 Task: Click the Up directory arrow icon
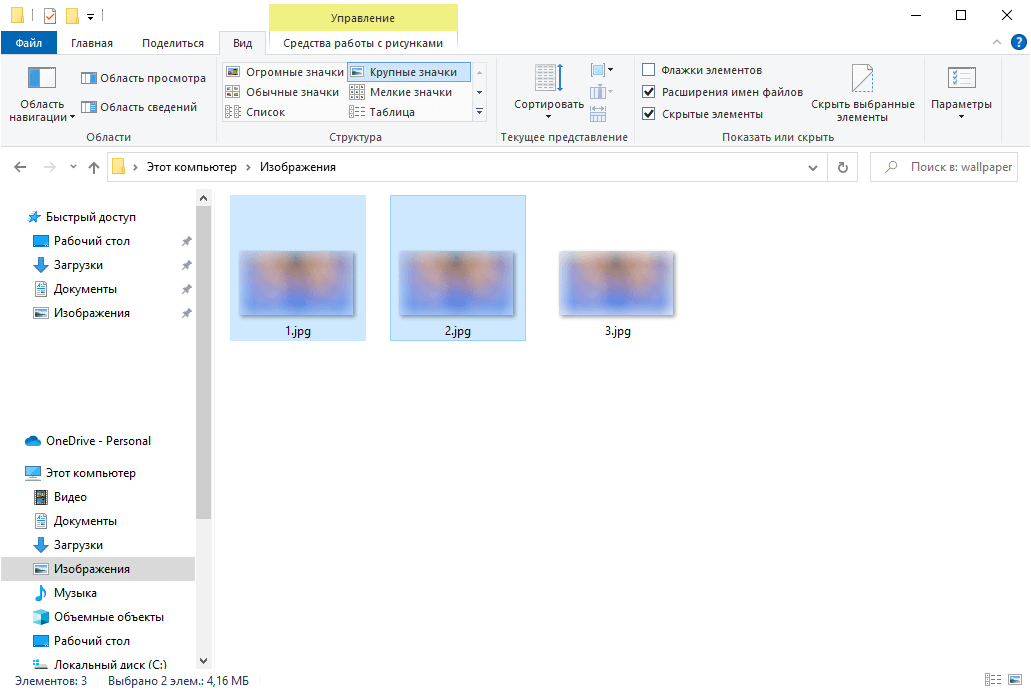point(94,168)
